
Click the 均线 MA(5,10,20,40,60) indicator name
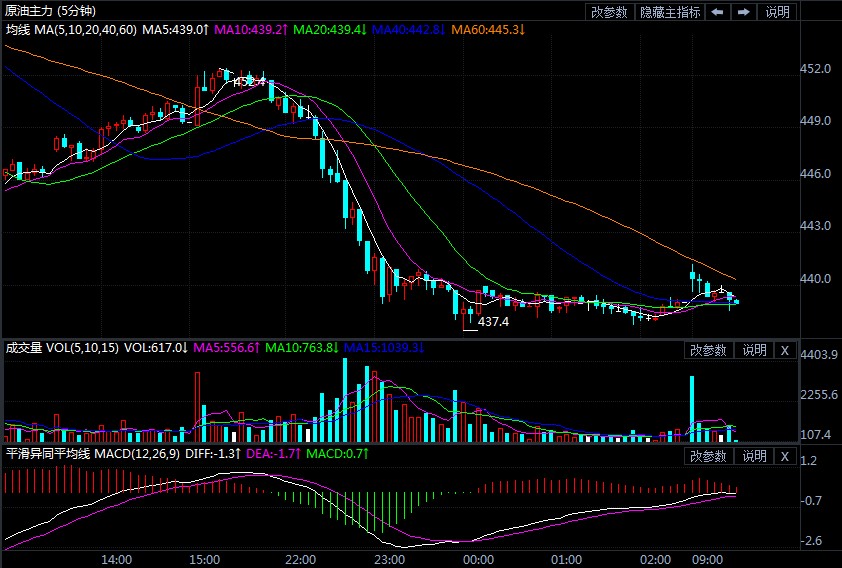70,30
